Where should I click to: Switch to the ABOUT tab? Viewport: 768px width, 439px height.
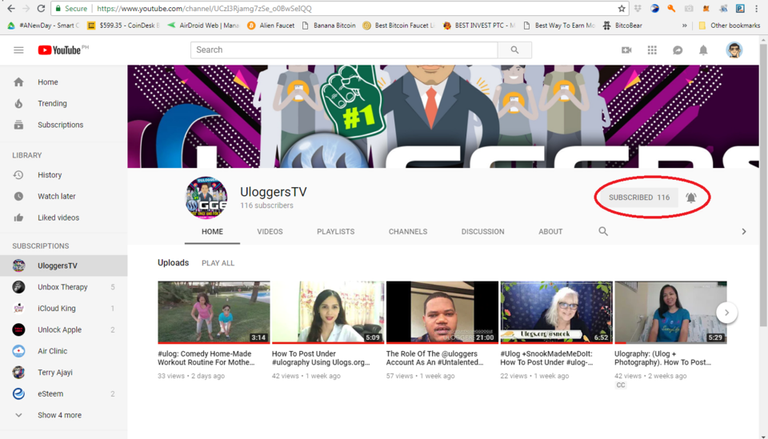(551, 232)
